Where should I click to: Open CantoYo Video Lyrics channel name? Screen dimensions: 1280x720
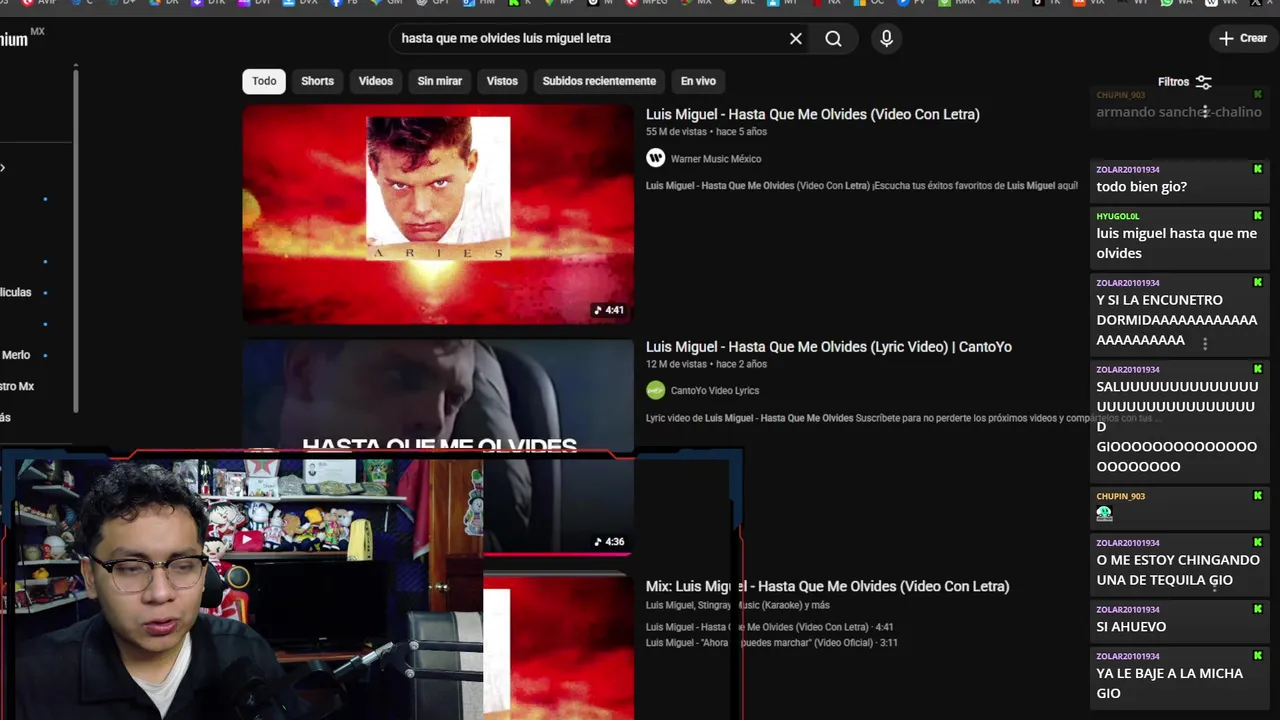pos(715,391)
